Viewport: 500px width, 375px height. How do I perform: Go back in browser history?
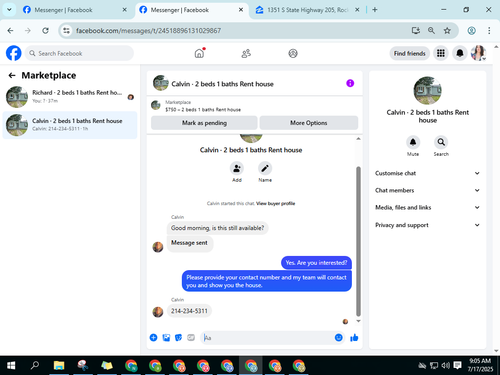(x=10, y=31)
